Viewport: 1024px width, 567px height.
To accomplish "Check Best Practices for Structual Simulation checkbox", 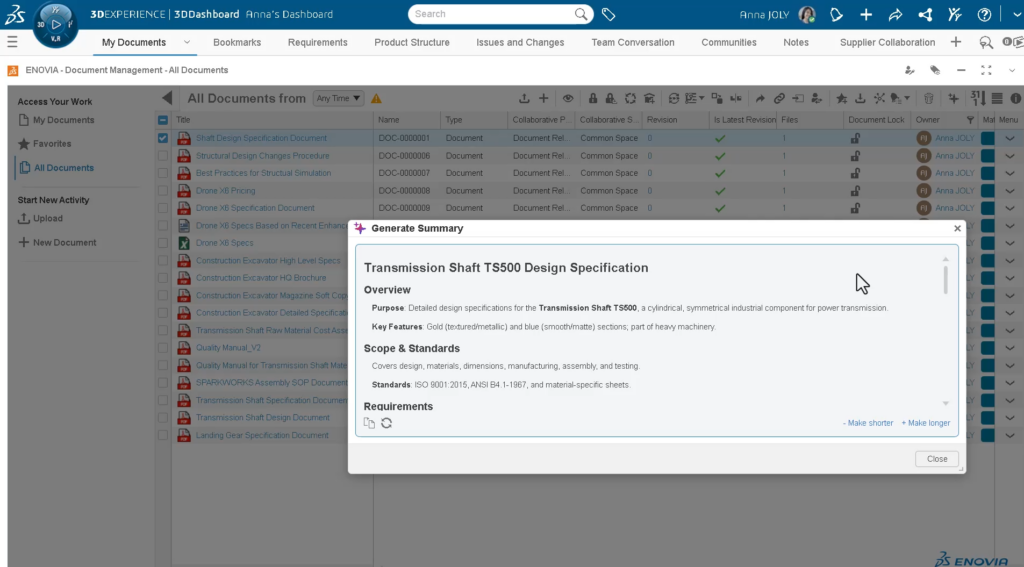I will pyautogui.click(x=163, y=173).
